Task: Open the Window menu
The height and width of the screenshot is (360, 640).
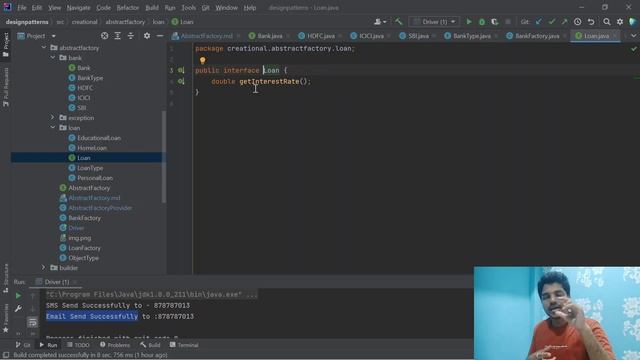Action: point(227,8)
